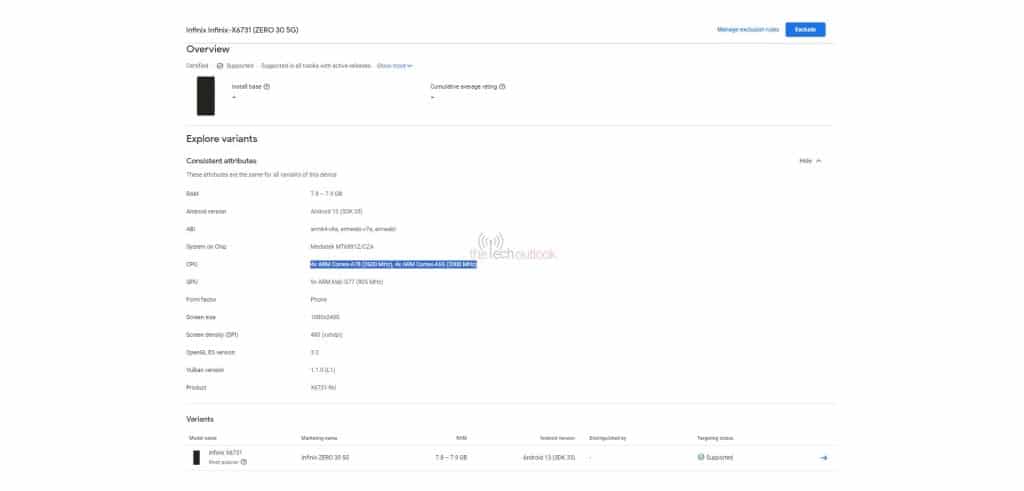This screenshot has height=491, width=1024.
Task: Expand the Show more overview details
Action: coord(394,66)
